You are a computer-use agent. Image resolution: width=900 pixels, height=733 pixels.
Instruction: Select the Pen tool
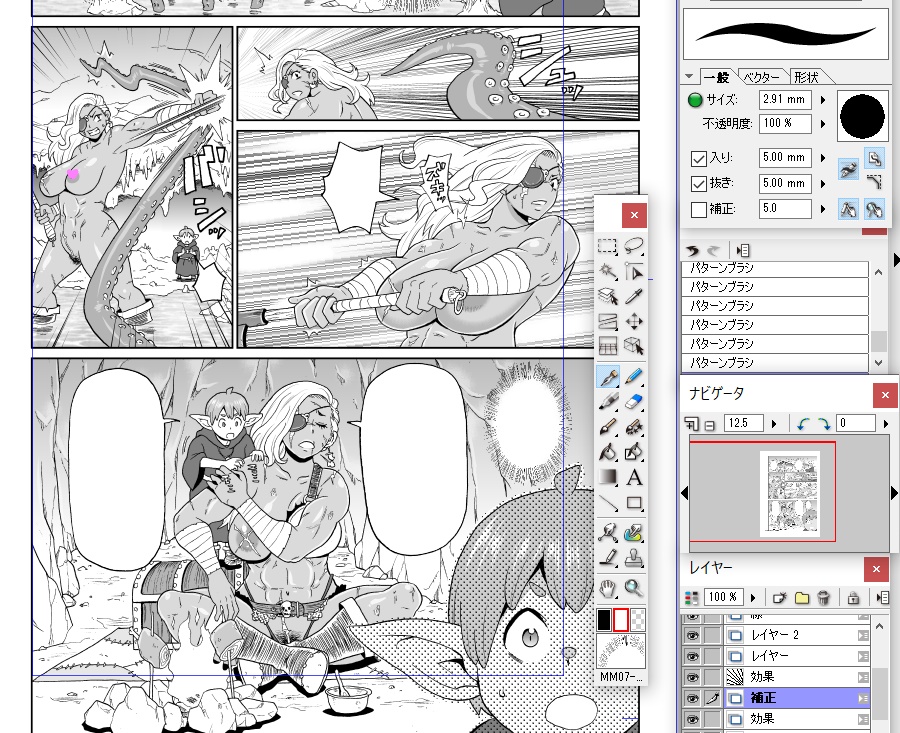(x=607, y=377)
